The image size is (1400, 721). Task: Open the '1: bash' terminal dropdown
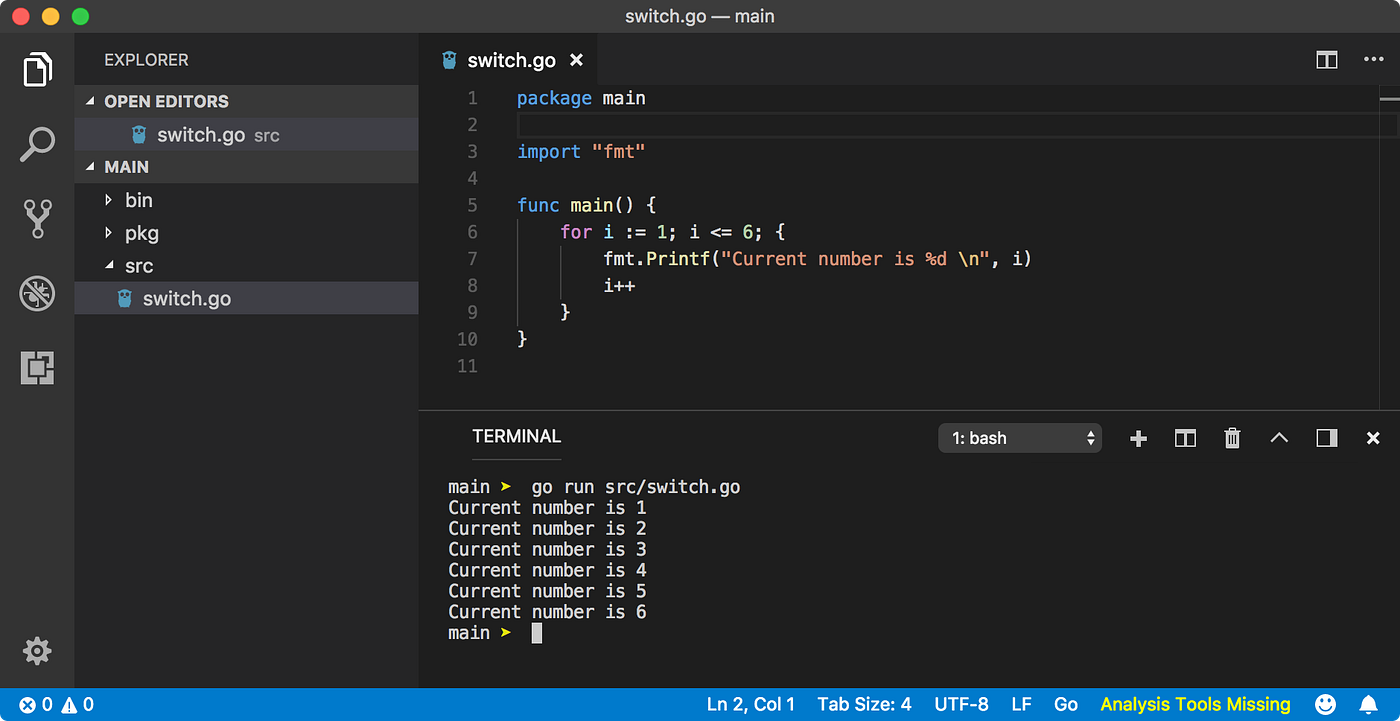click(1019, 438)
